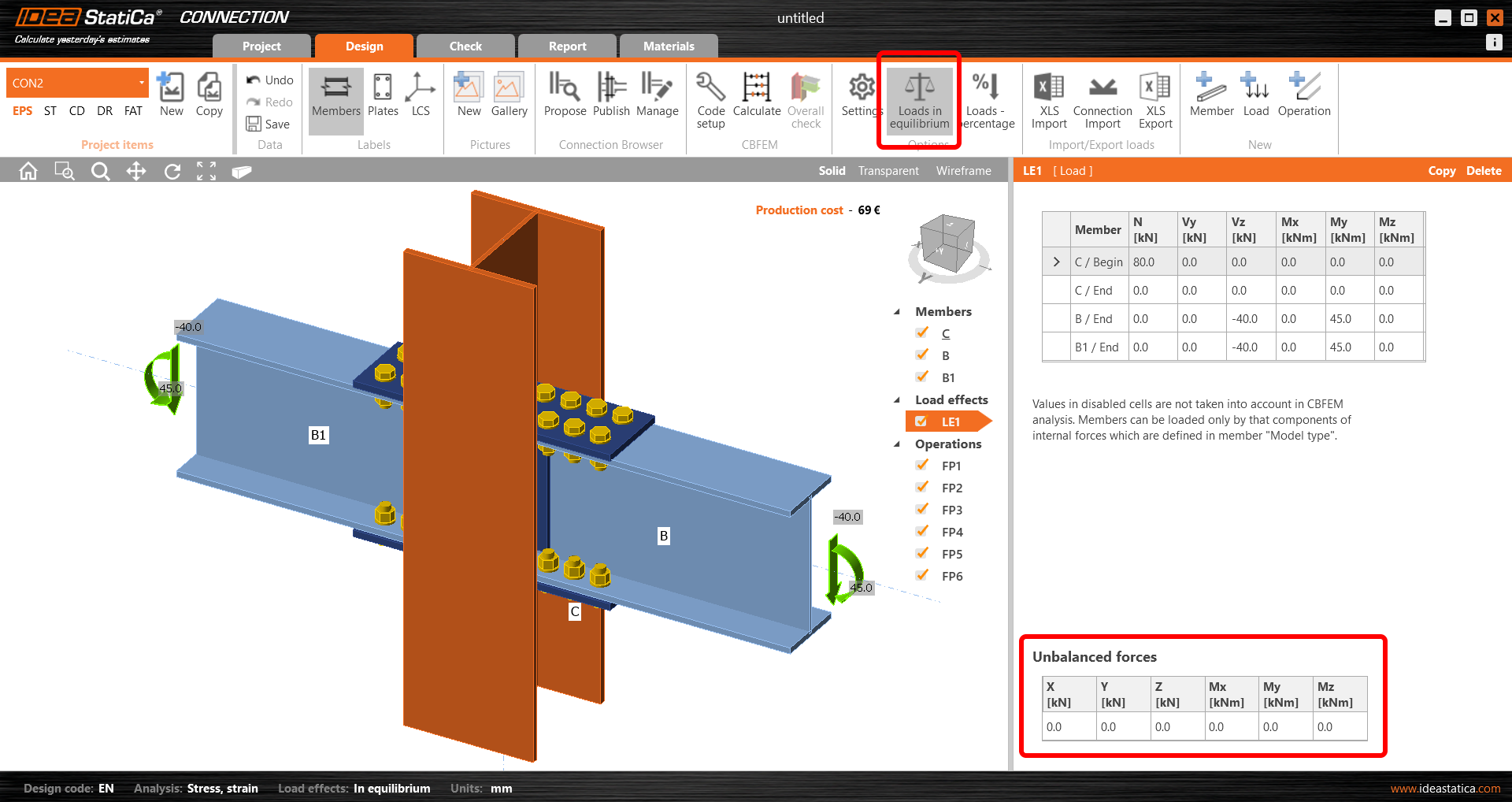The width and height of the screenshot is (1512, 802).
Task: Open XLS Import for loads
Action: click(1049, 100)
